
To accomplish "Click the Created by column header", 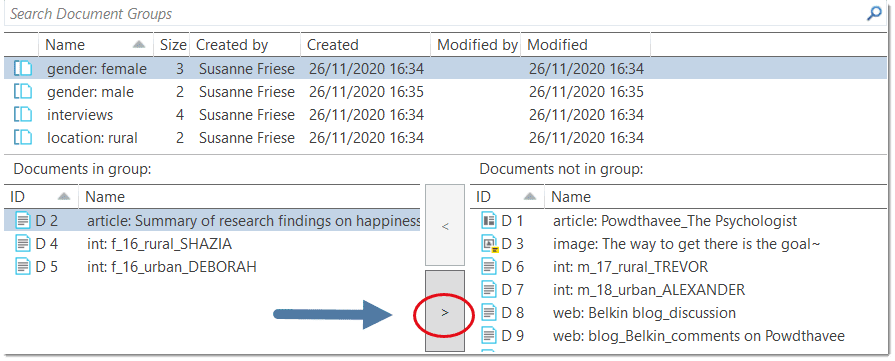I will point(245,45).
